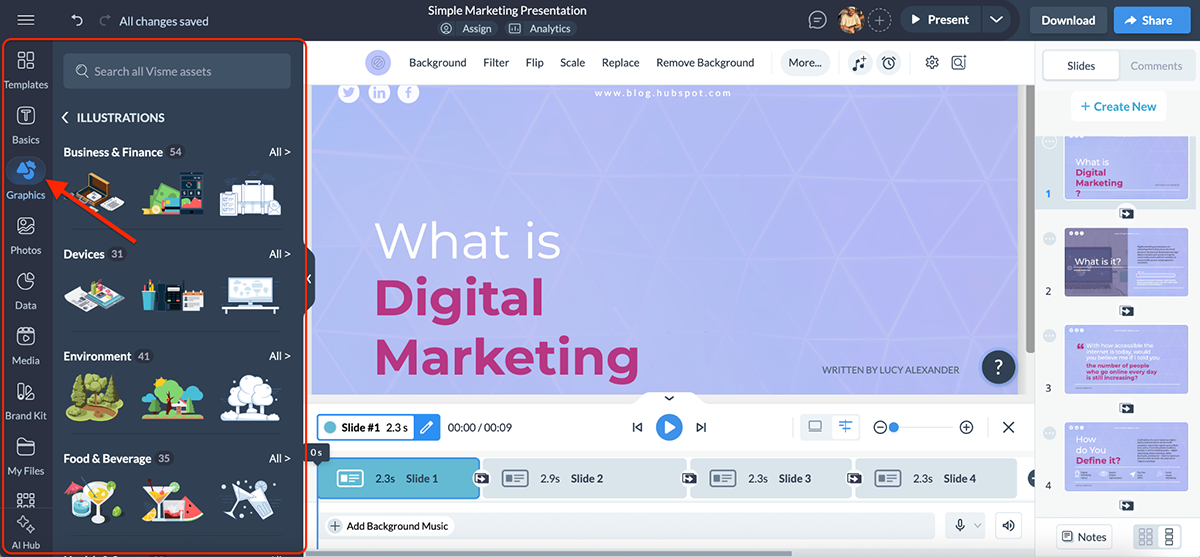Click the undo arrow

point(78,20)
